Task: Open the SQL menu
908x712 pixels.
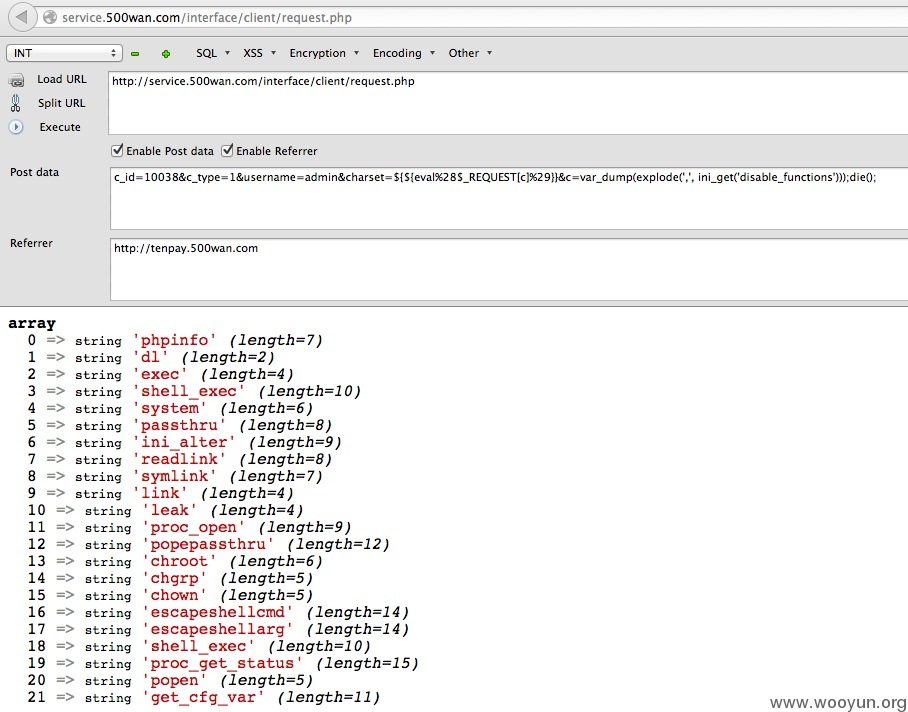Action: point(213,53)
